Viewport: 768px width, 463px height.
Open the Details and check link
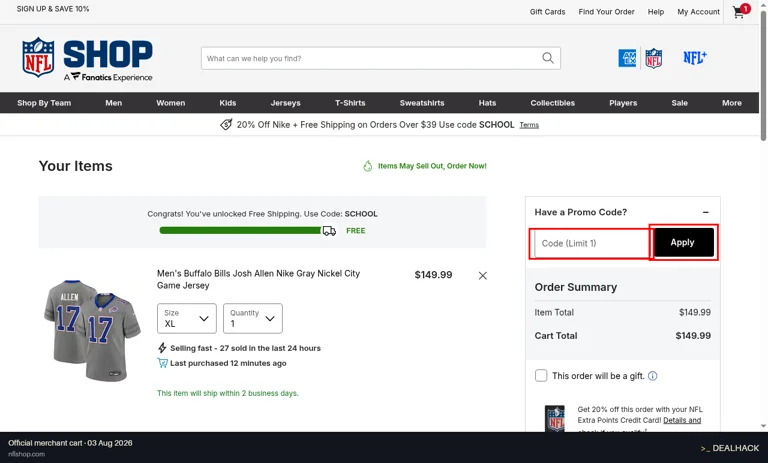pos(682,420)
